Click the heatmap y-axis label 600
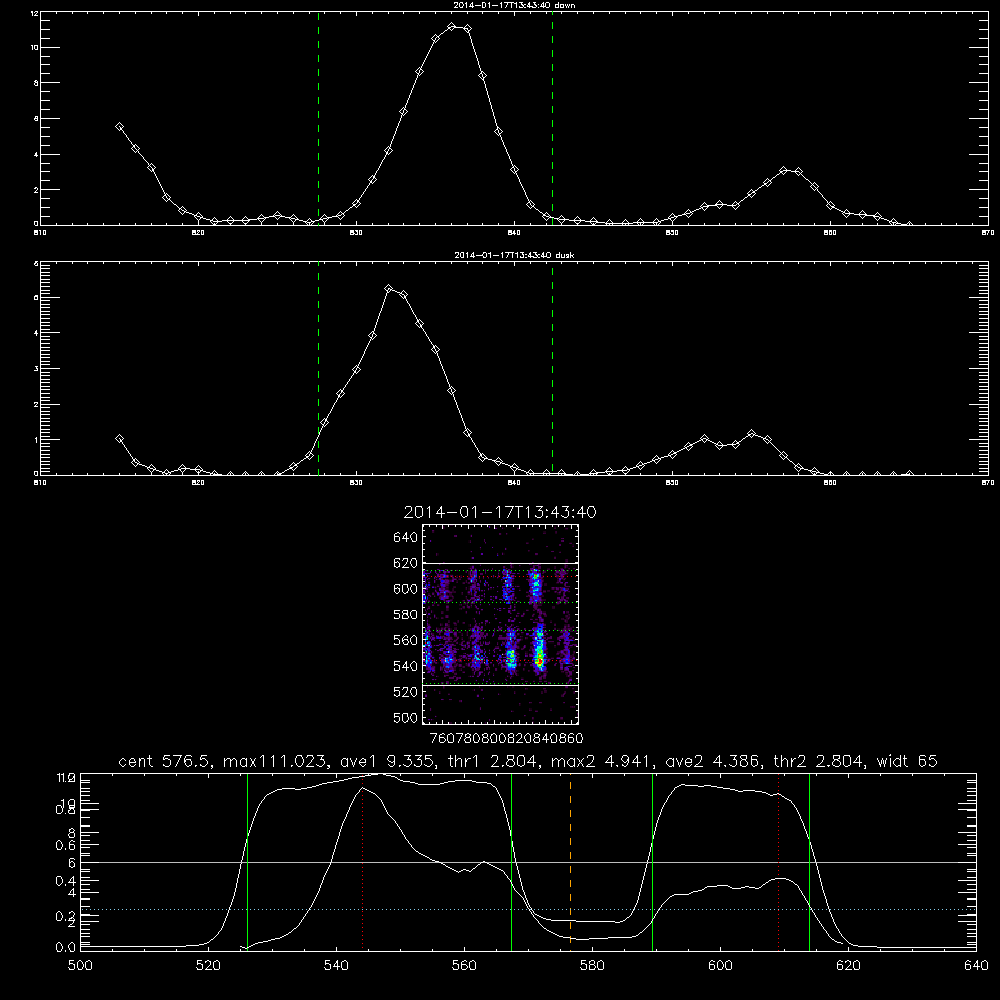Screen dimensions: 1000x1000 point(406,589)
